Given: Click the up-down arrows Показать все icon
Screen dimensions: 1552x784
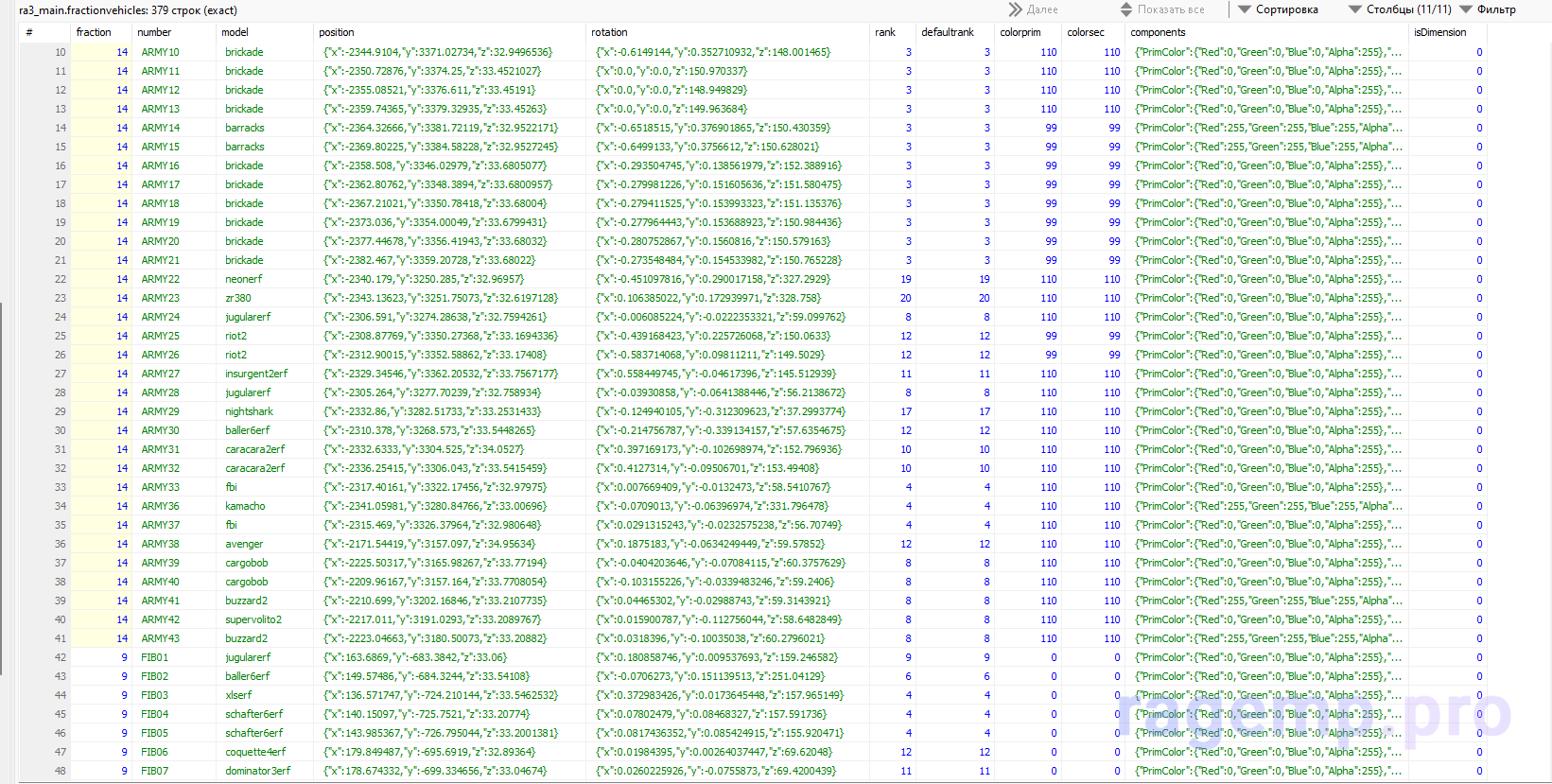Looking at the screenshot, I should point(1125,9).
